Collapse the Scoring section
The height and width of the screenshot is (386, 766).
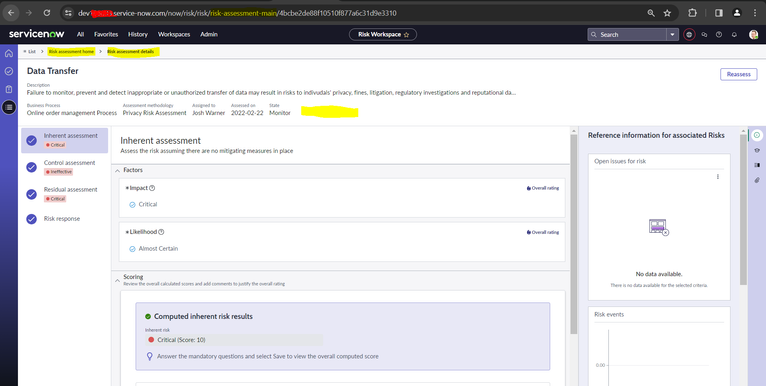[117, 280]
